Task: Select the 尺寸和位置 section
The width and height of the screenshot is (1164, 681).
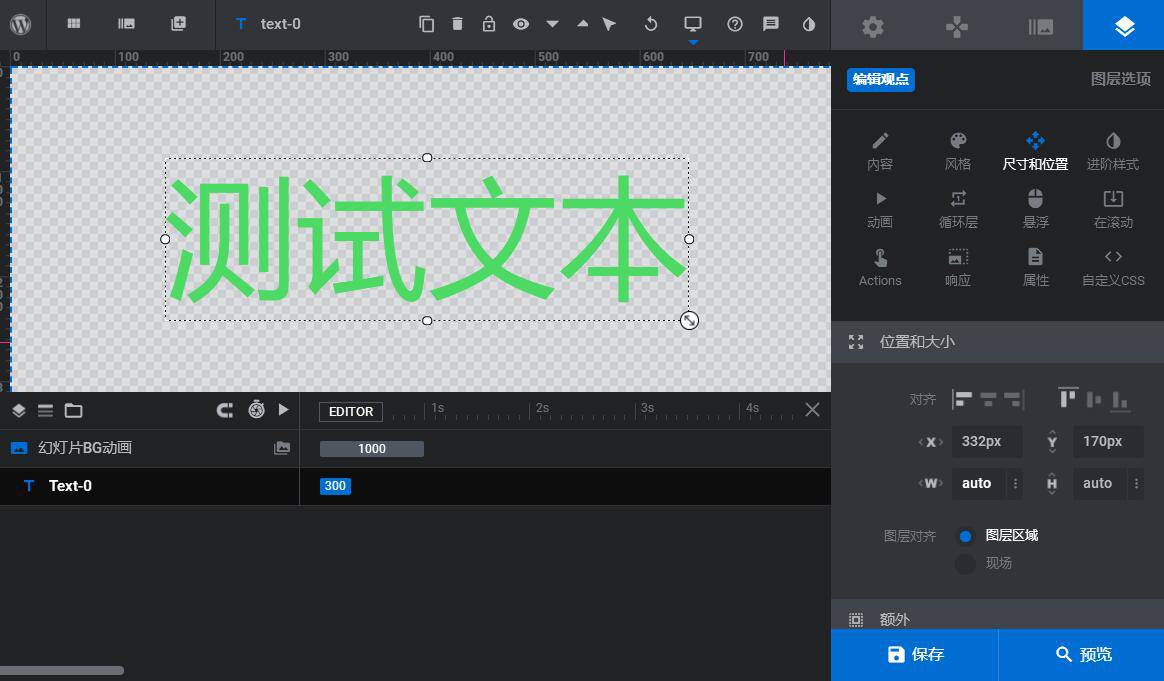Action: (1036, 151)
